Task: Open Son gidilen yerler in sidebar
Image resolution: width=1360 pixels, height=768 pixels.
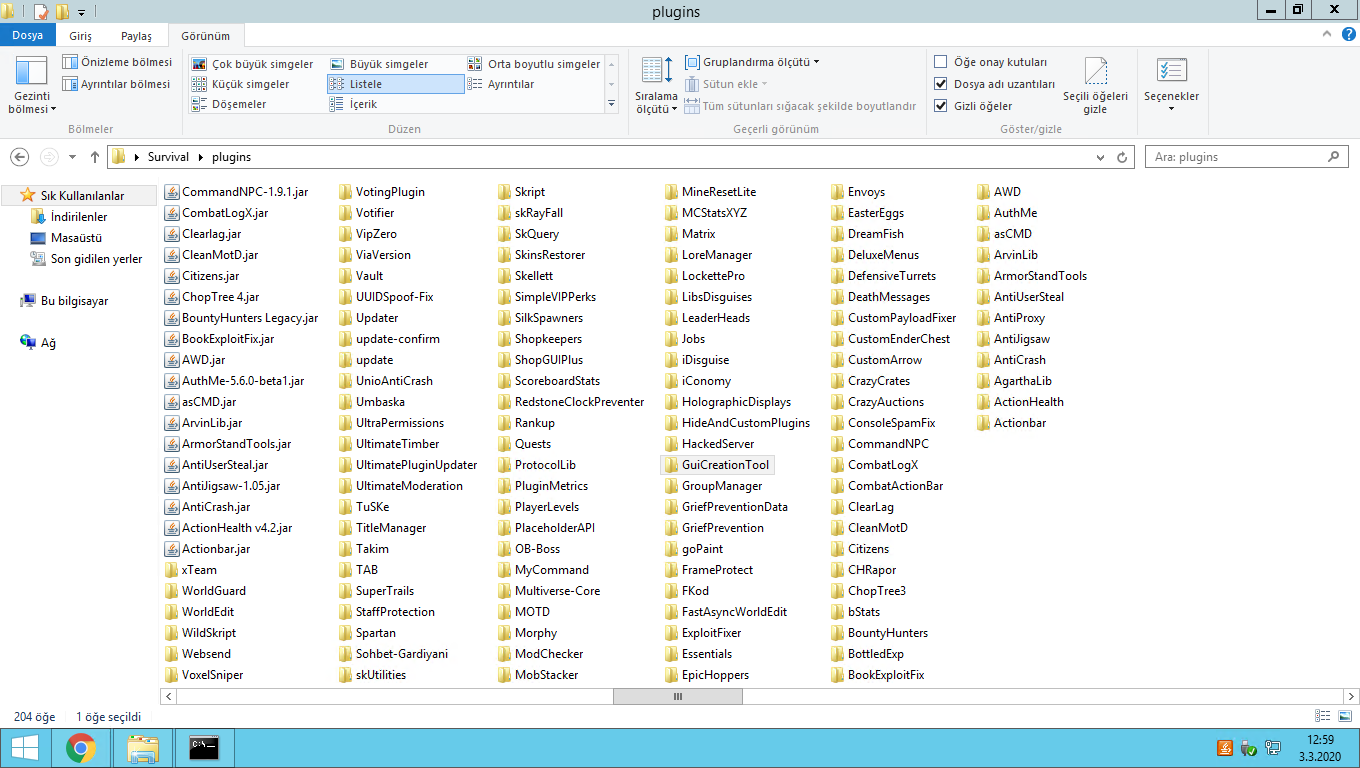Action: (86, 259)
